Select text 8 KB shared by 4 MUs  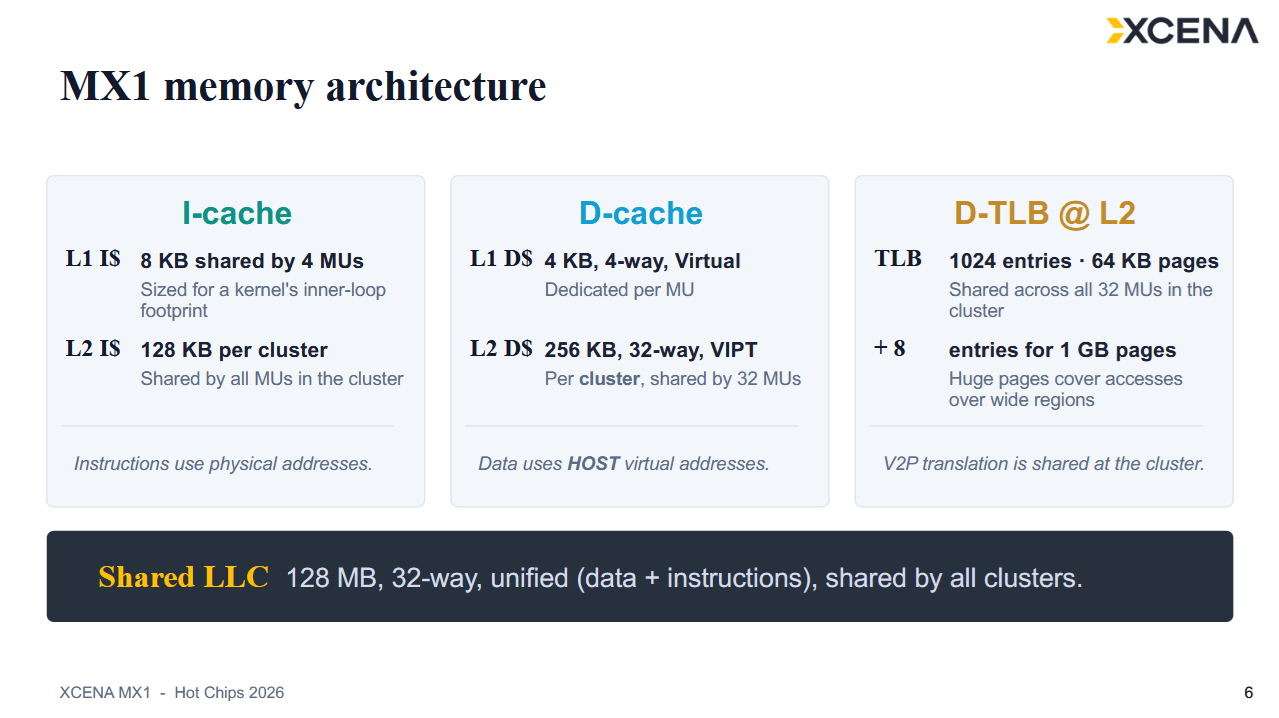[252, 261]
